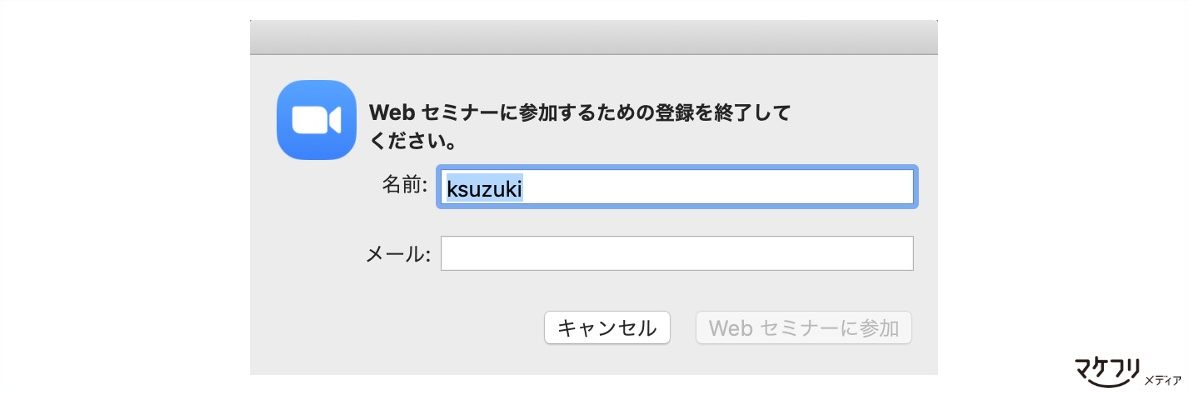The image size is (1188, 393).
Task: Click the Web セミナーに参加 button
Action: (804, 328)
